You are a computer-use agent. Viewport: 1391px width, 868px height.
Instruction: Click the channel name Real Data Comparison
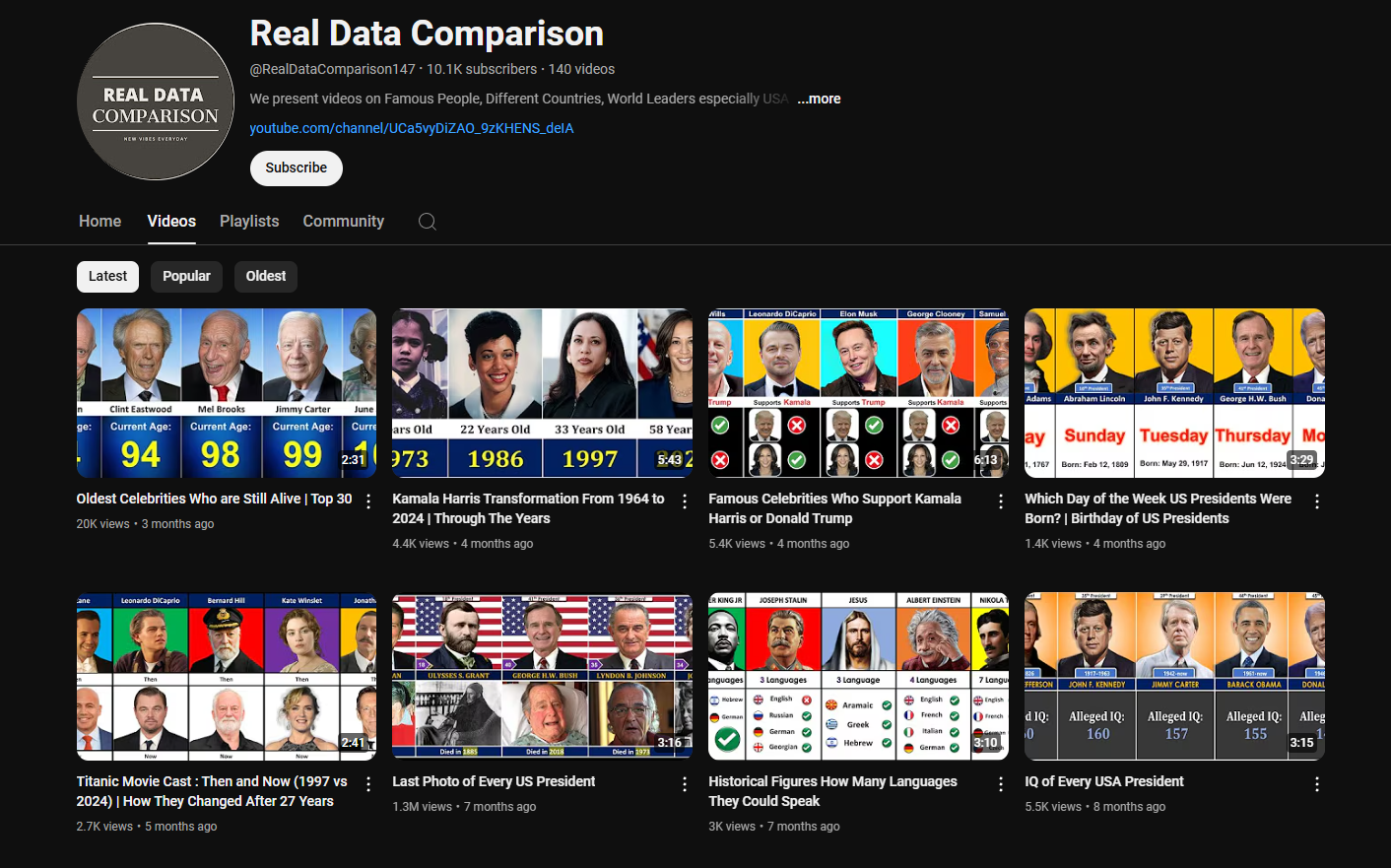click(x=427, y=33)
